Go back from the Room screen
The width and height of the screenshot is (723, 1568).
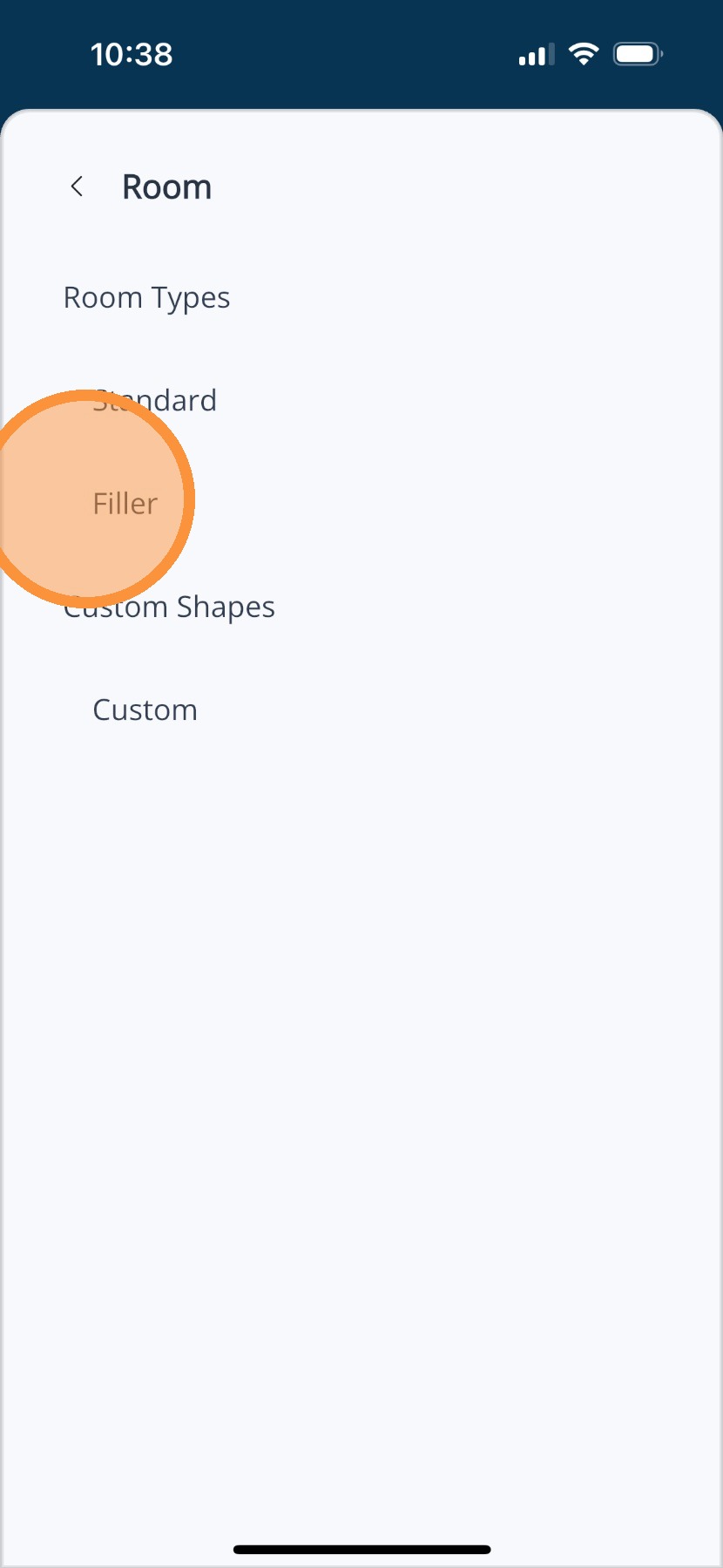pyautogui.click(x=77, y=187)
